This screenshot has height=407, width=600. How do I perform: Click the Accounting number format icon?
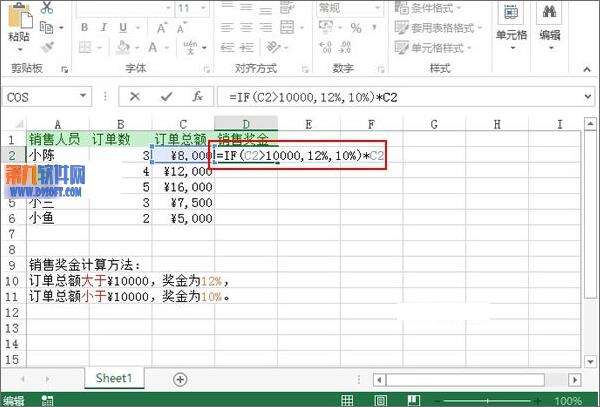[x=326, y=28]
